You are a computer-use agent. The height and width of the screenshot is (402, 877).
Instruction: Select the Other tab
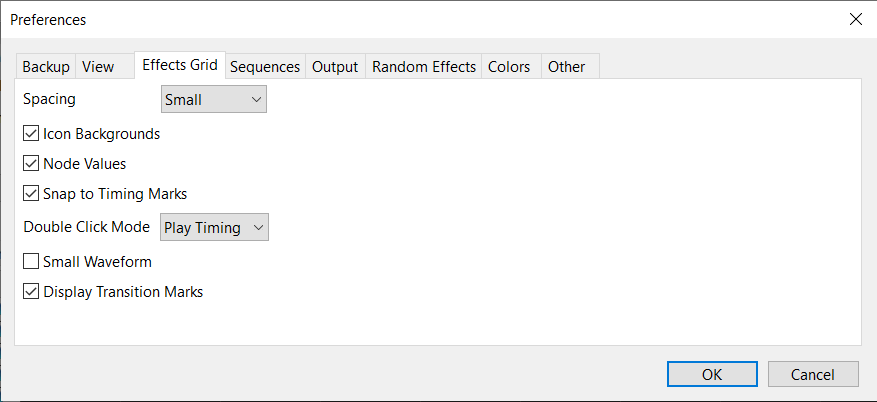567,67
